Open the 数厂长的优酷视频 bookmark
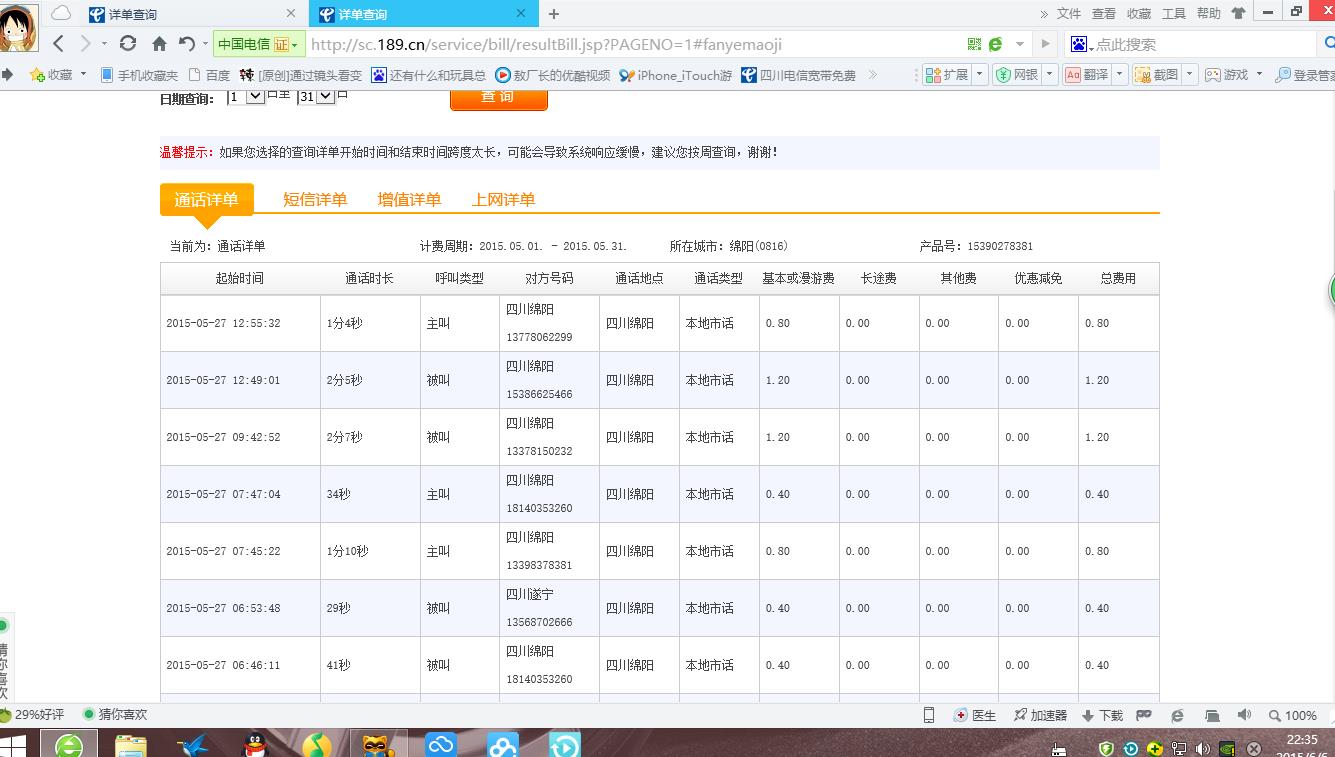 (x=552, y=75)
